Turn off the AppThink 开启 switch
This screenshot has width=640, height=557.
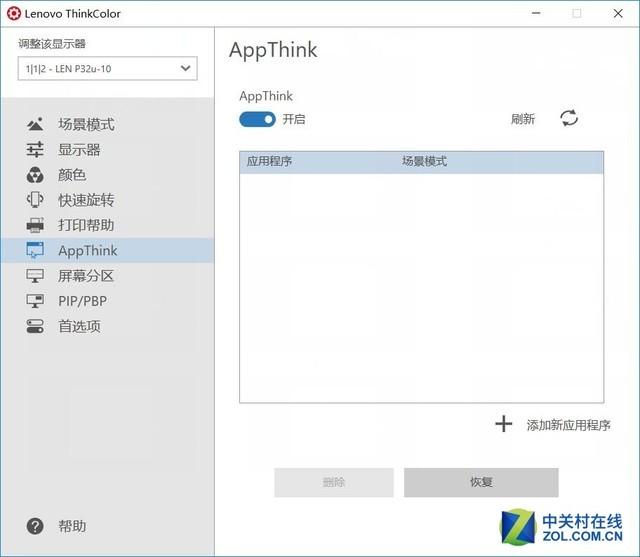click(x=257, y=120)
